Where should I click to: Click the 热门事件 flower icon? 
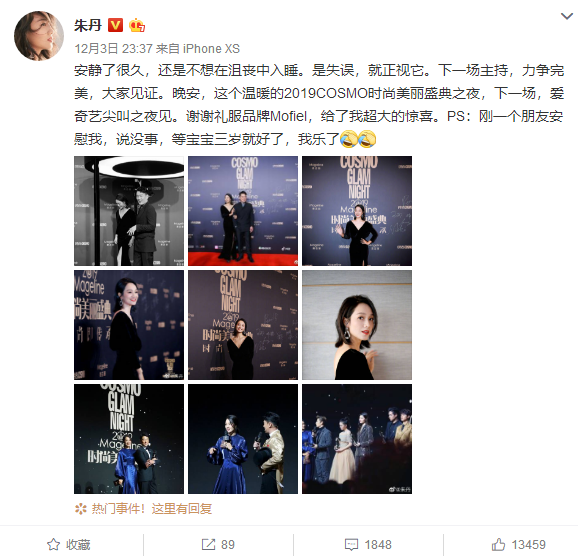point(80,509)
